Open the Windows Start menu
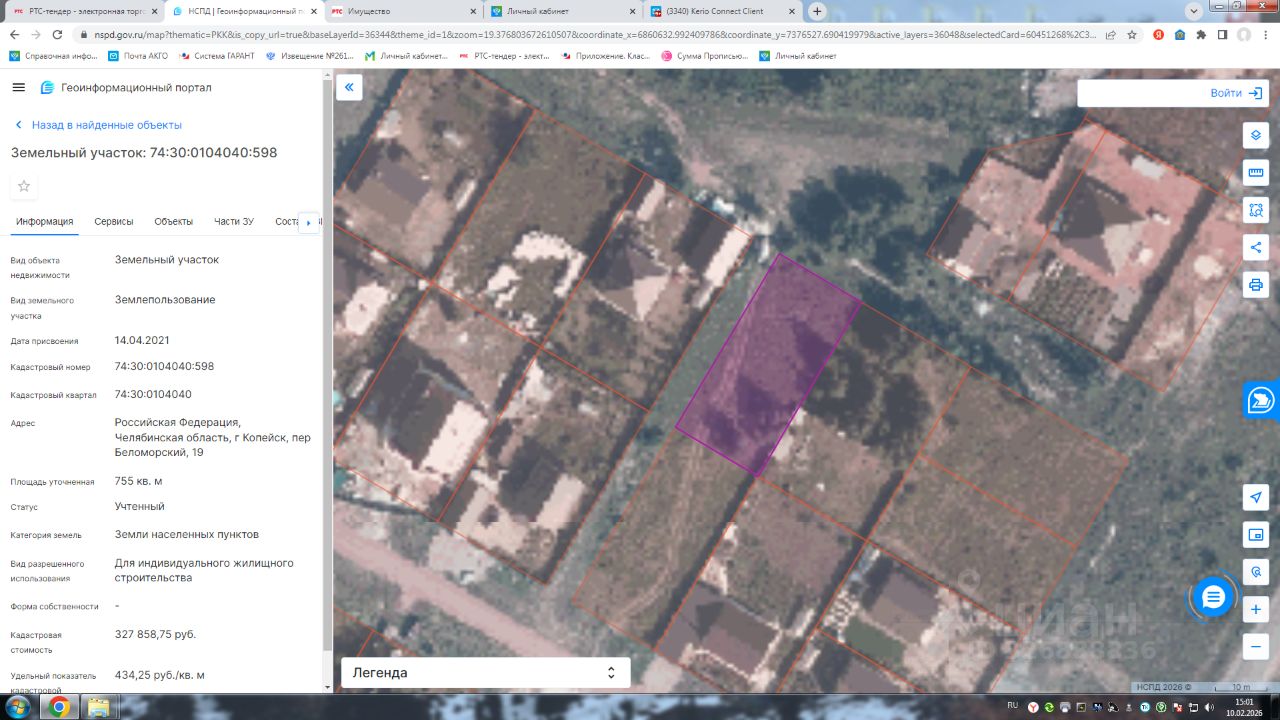 [x=20, y=707]
